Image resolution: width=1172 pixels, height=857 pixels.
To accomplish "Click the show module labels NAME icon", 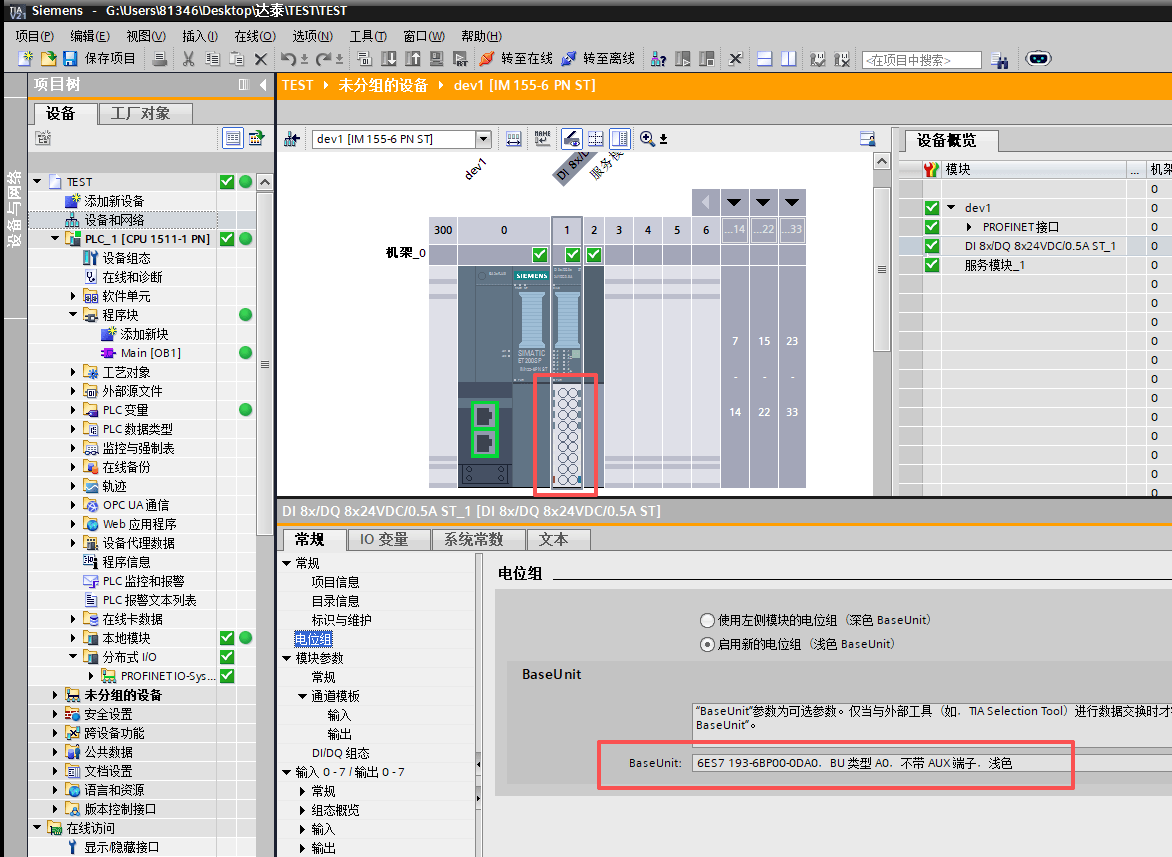I will [x=543, y=138].
